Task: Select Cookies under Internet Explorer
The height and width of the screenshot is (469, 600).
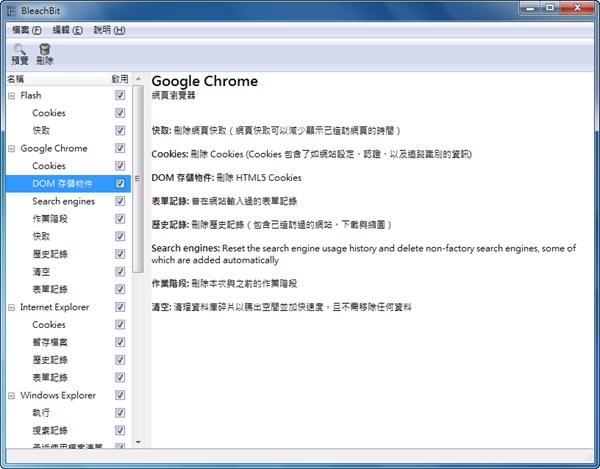Action: pos(49,325)
